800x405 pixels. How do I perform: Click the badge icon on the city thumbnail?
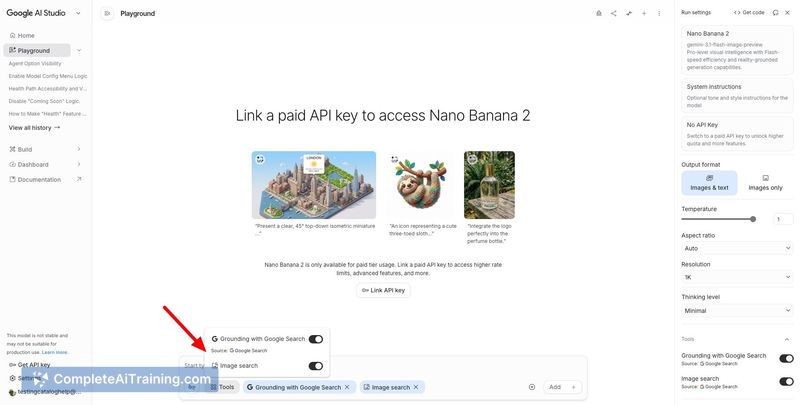point(260,160)
